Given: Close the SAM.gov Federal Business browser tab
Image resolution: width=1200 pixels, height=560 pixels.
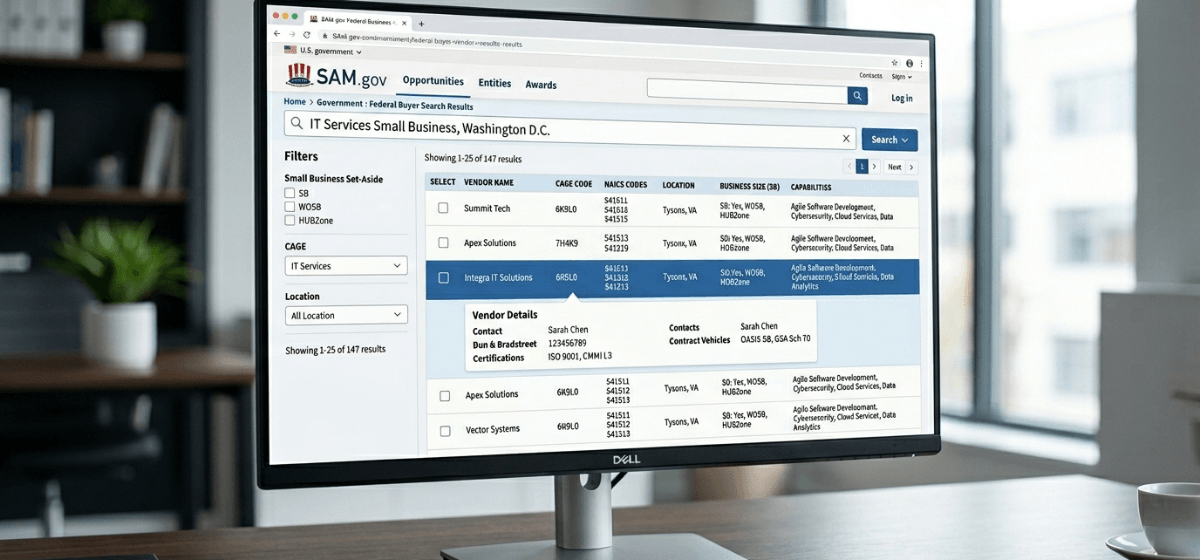Looking at the screenshot, I should pos(404,21).
